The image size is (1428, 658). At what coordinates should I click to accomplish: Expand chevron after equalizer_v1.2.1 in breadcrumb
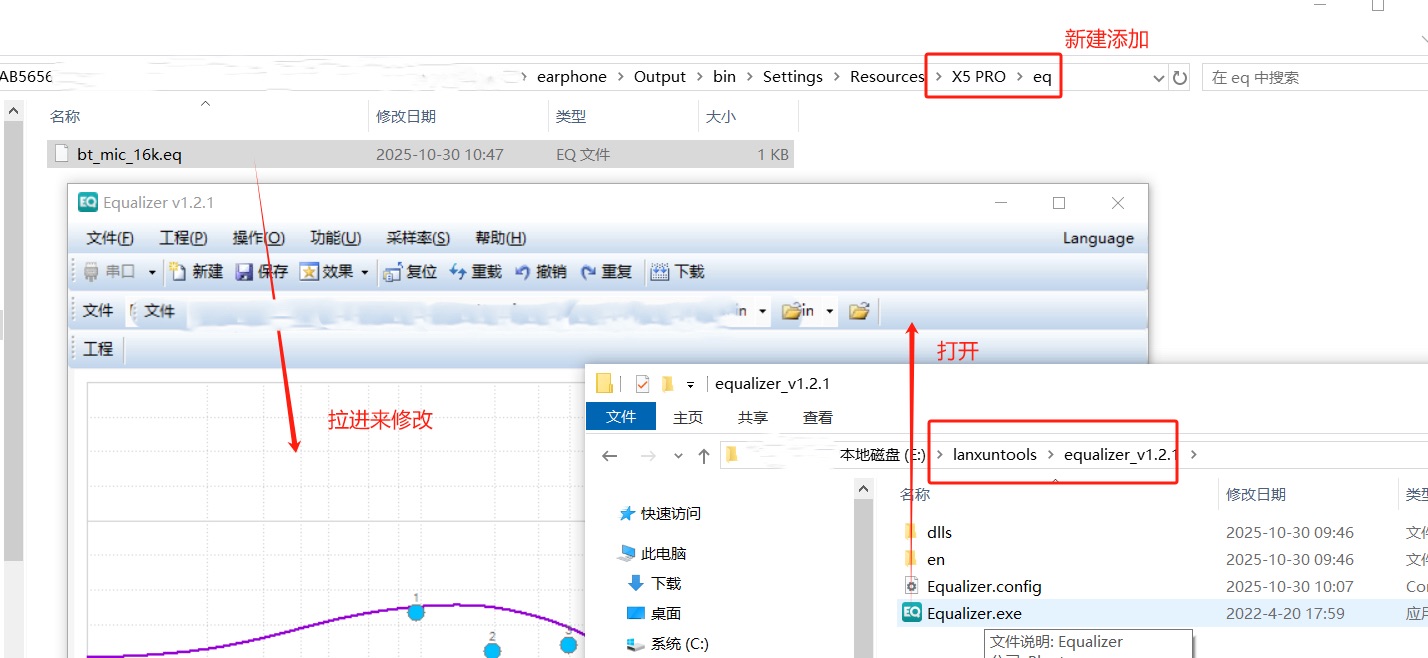tap(1194, 455)
